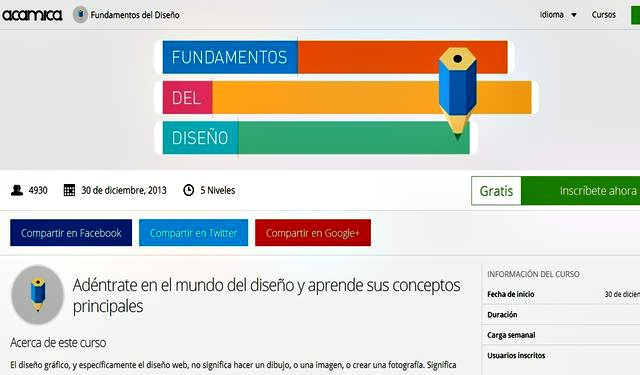Click the Adéntrate en el mundo headline

pyautogui.click(x=267, y=295)
